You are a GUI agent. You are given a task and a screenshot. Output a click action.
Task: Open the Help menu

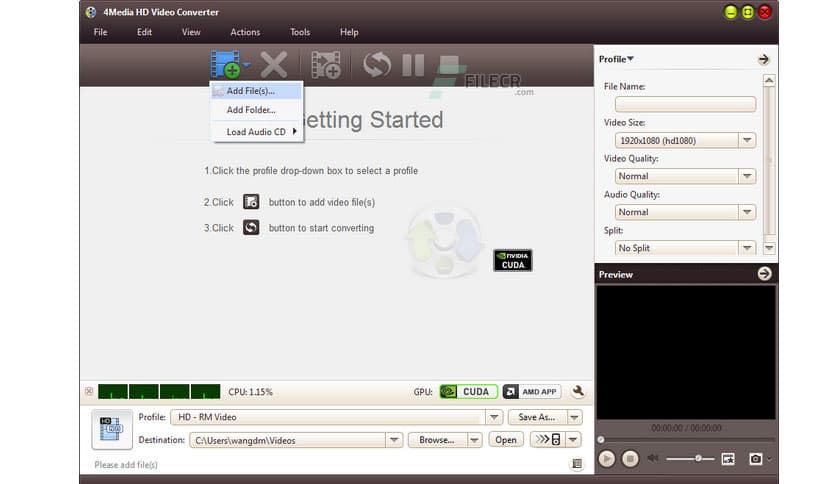tap(349, 32)
